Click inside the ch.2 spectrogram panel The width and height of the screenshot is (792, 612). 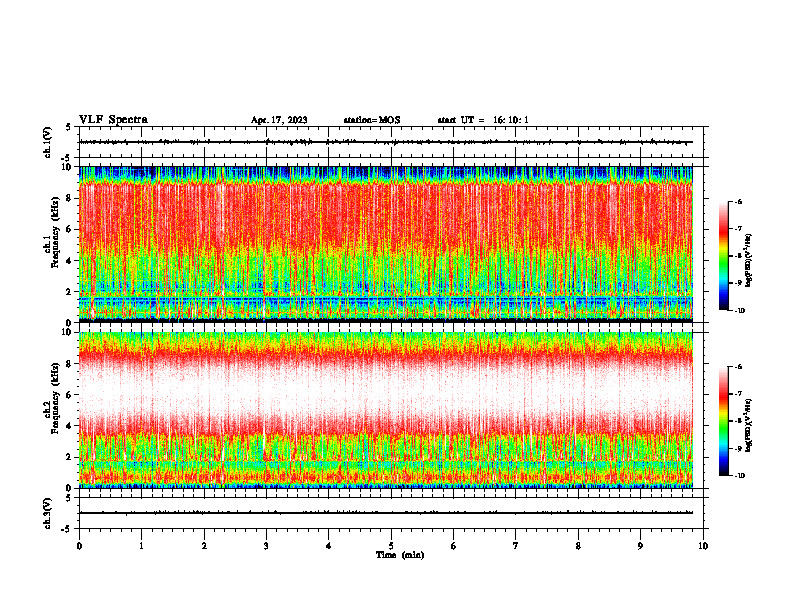click(386, 410)
